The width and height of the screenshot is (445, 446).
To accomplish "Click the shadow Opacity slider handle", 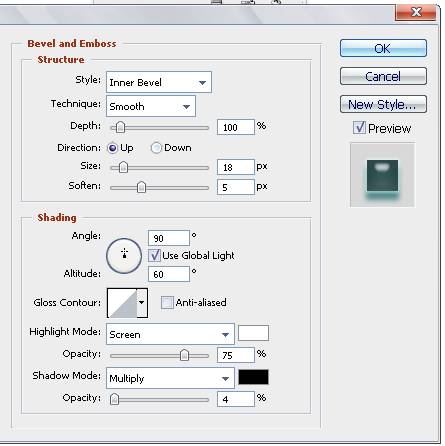I will 114,399.
